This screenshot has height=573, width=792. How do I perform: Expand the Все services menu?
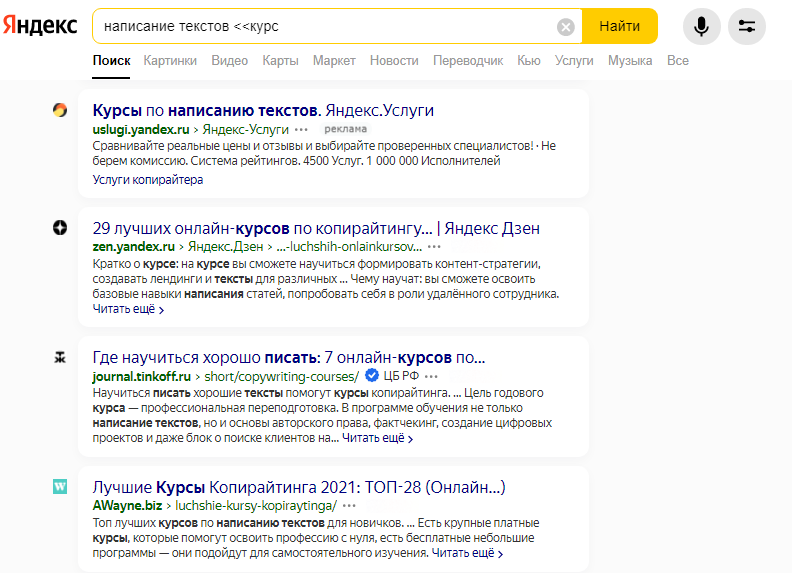tap(677, 61)
